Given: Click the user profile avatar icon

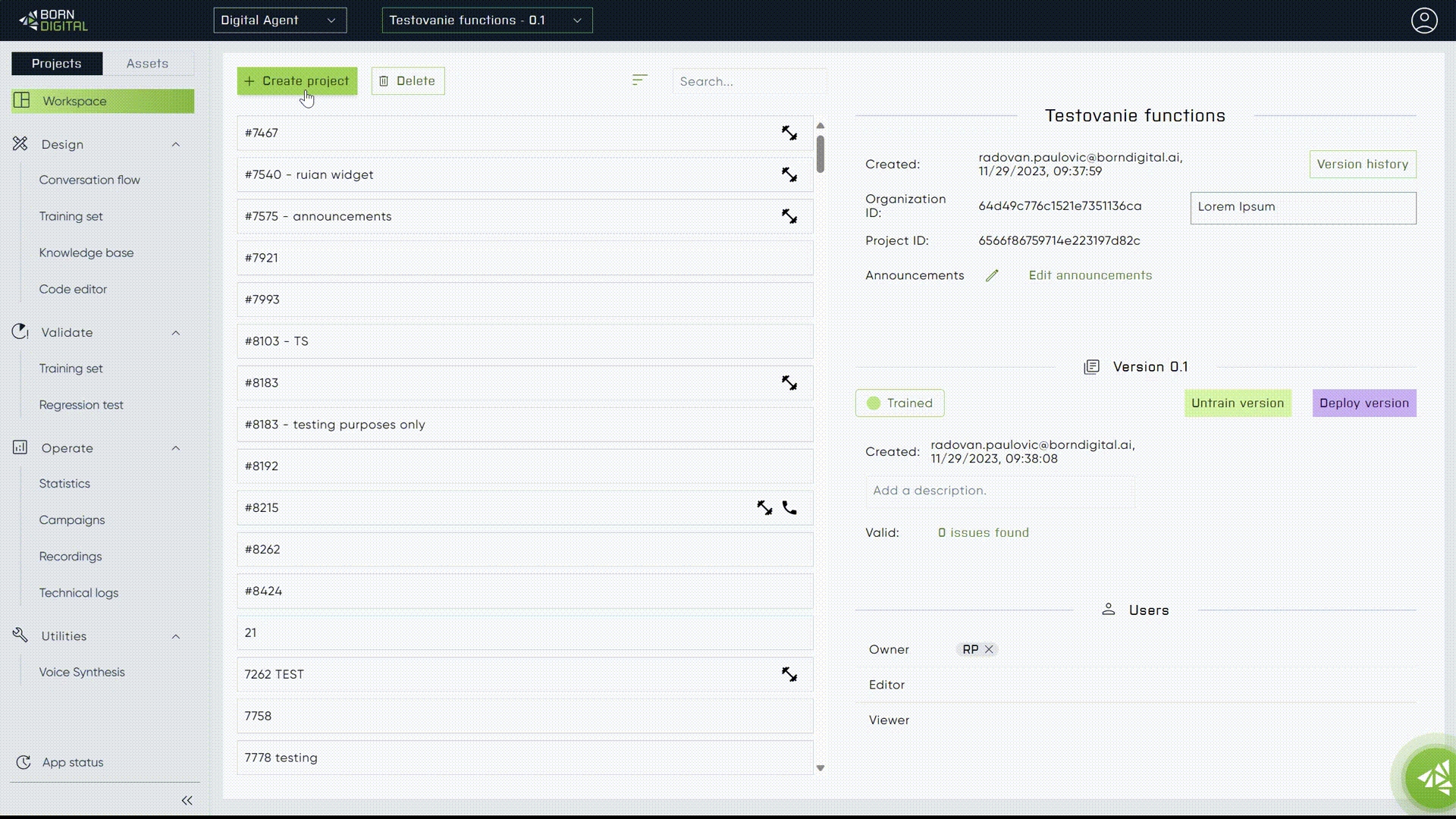Looking at the screenshot, I should 1423,20.
